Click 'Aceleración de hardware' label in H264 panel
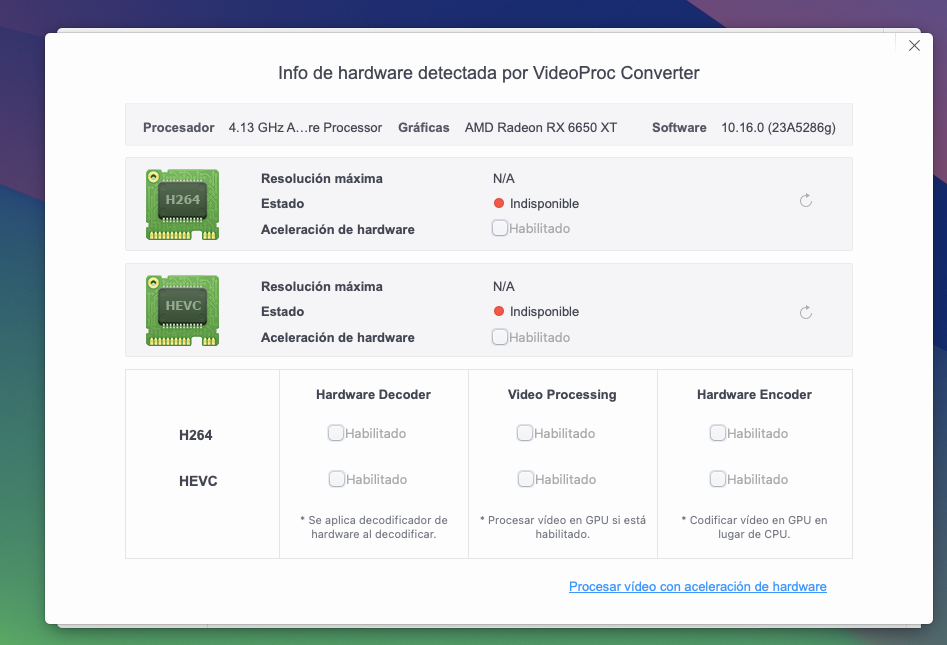This screenshot has height=645, width=947. tap(338, 229)
